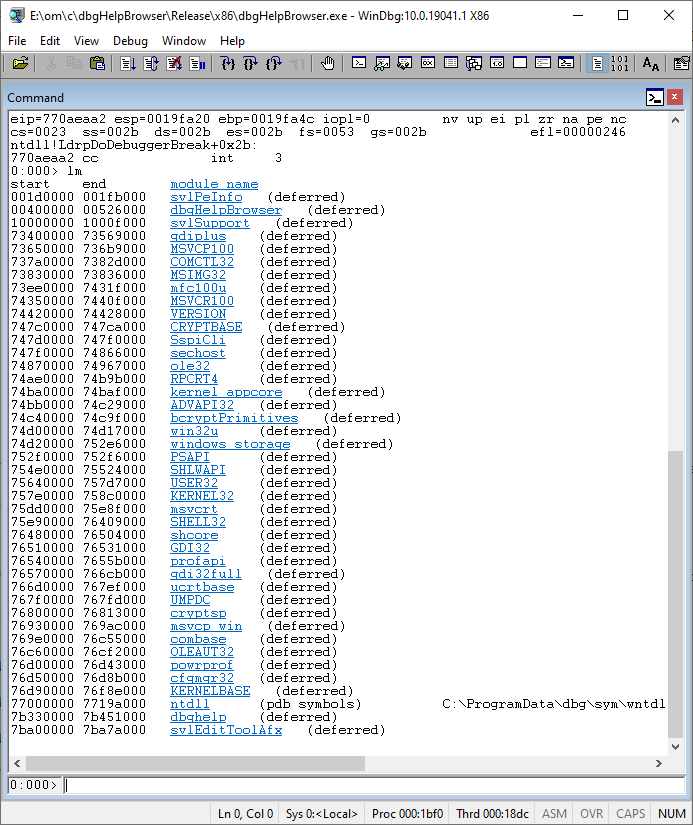Open the Command Browser toolbar icon
This screenshot has width=693, height=825.
tap(566, 63)
